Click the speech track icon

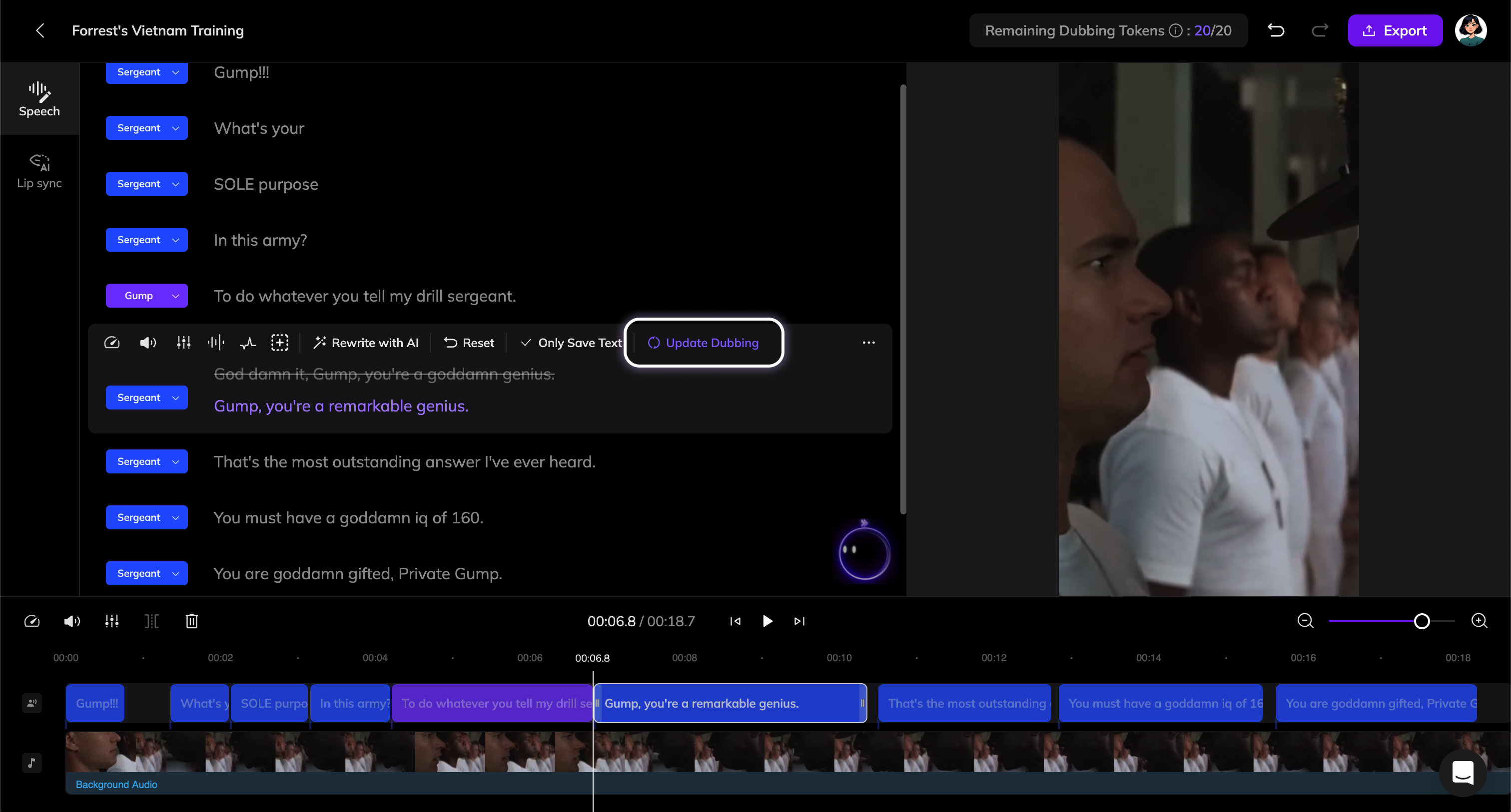31,703
